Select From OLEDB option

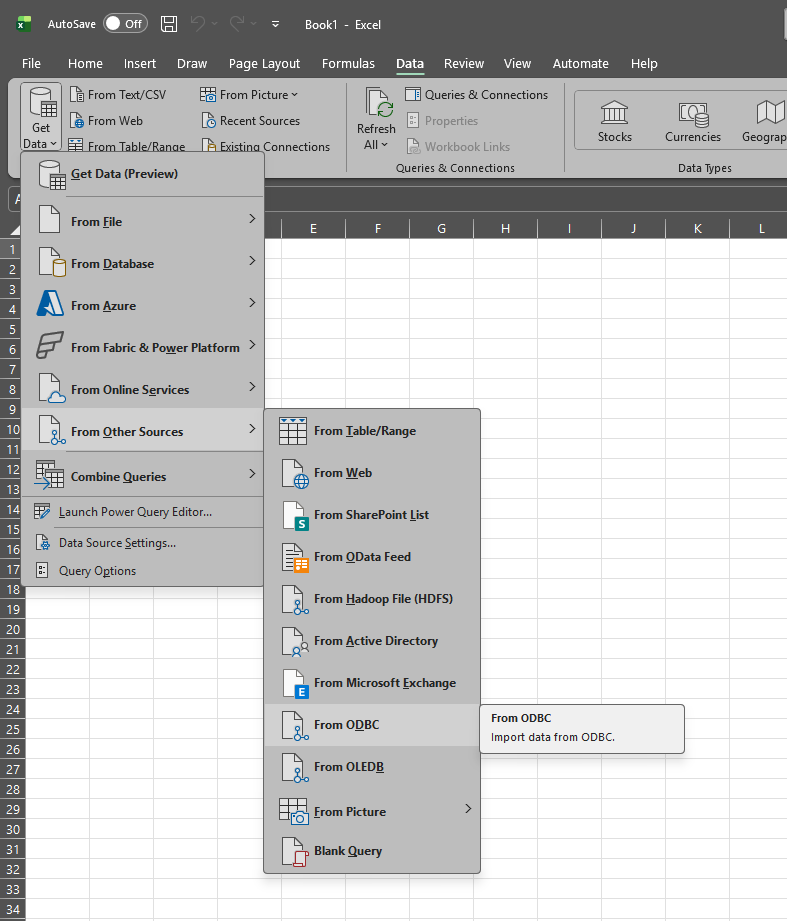coord(372,767)
